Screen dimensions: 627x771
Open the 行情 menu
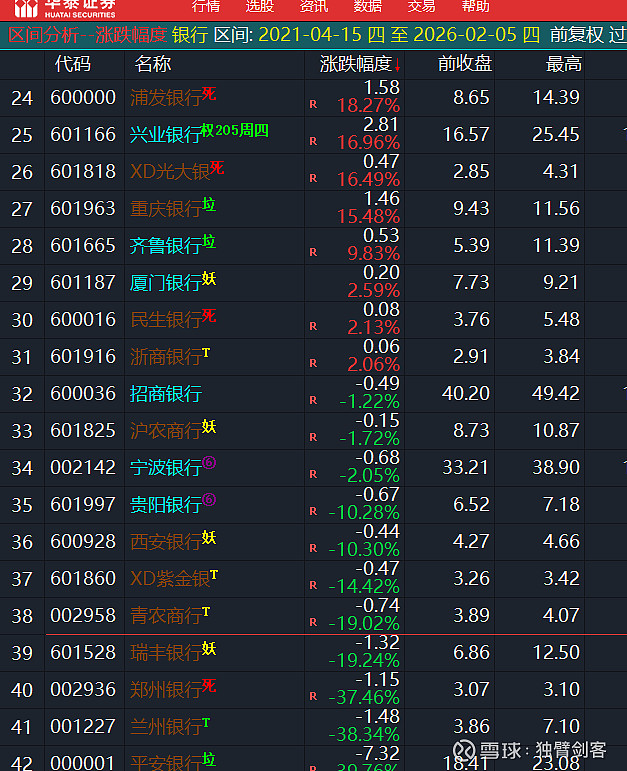206,6
